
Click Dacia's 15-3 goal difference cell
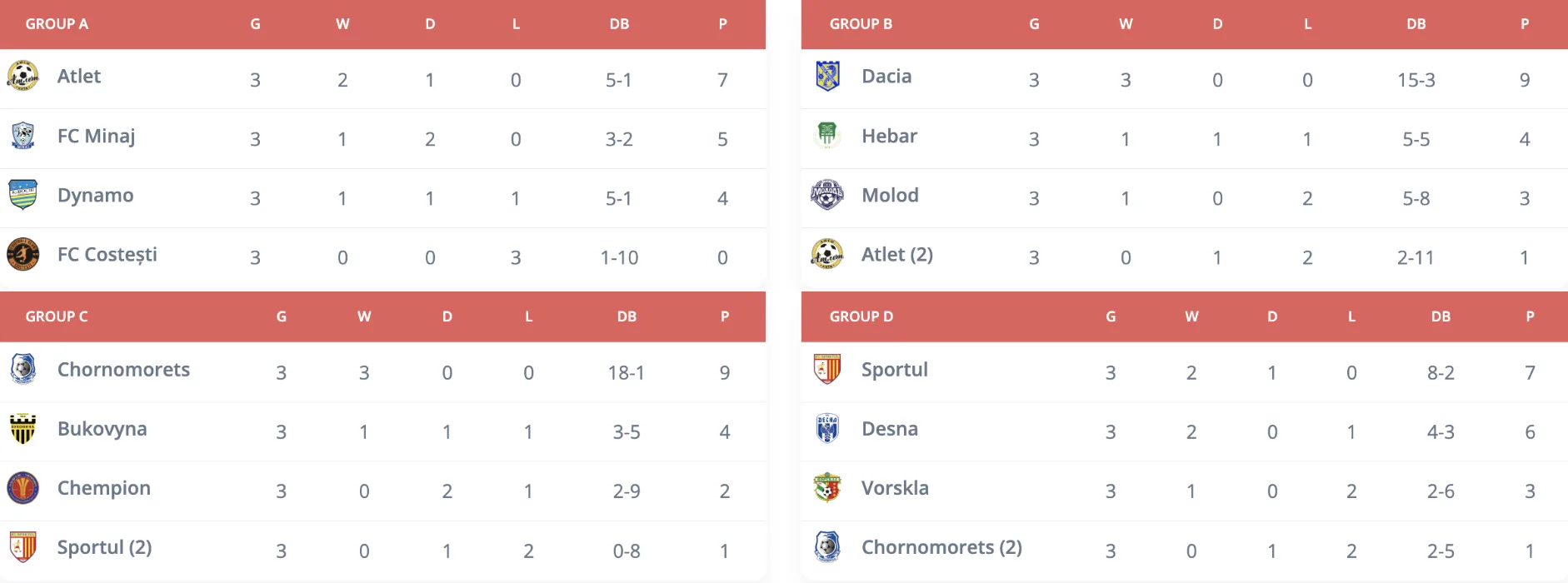[1416, 80]
